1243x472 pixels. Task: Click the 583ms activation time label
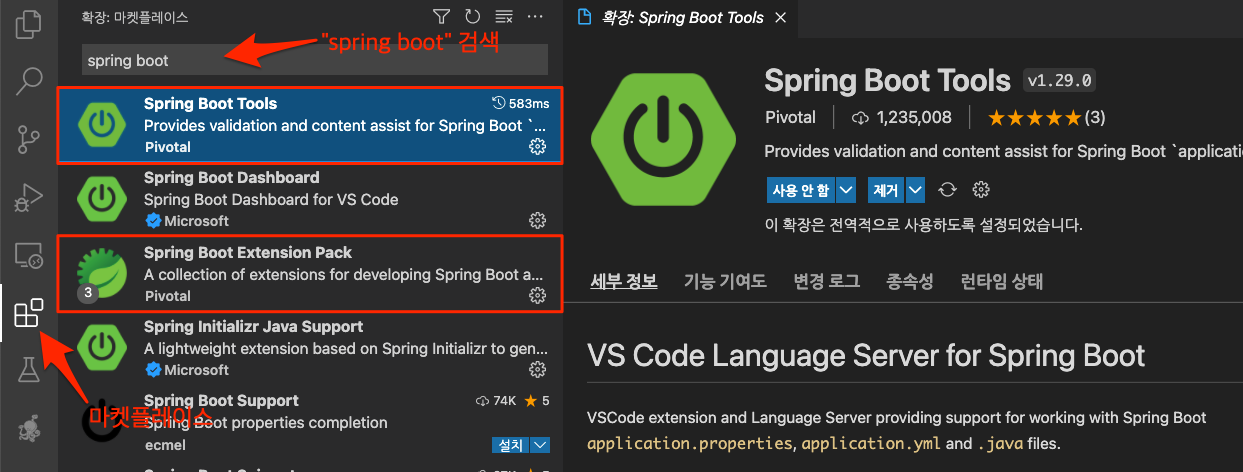(x=521, y=103)
